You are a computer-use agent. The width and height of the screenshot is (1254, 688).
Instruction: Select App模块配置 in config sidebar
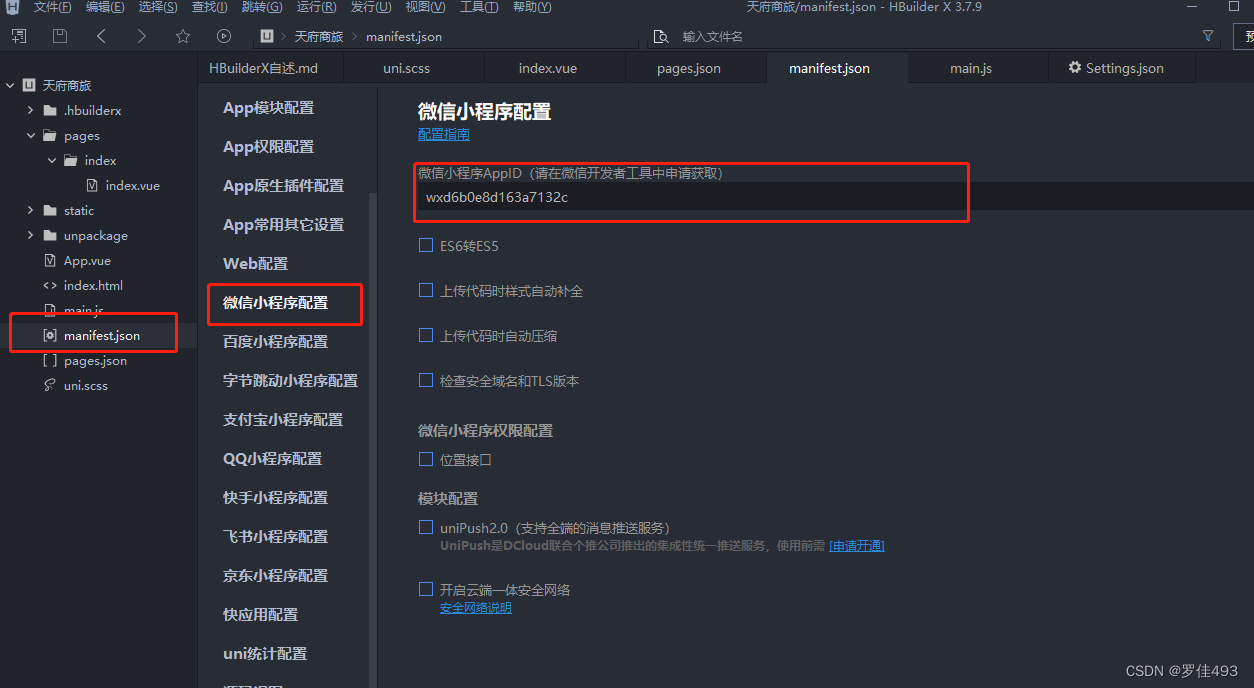pos(268,107)
